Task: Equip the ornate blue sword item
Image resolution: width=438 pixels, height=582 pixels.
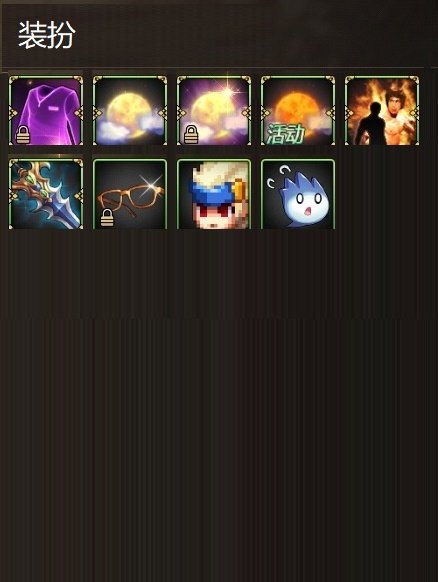Action: pyautogui.click(x=46, y=194)
